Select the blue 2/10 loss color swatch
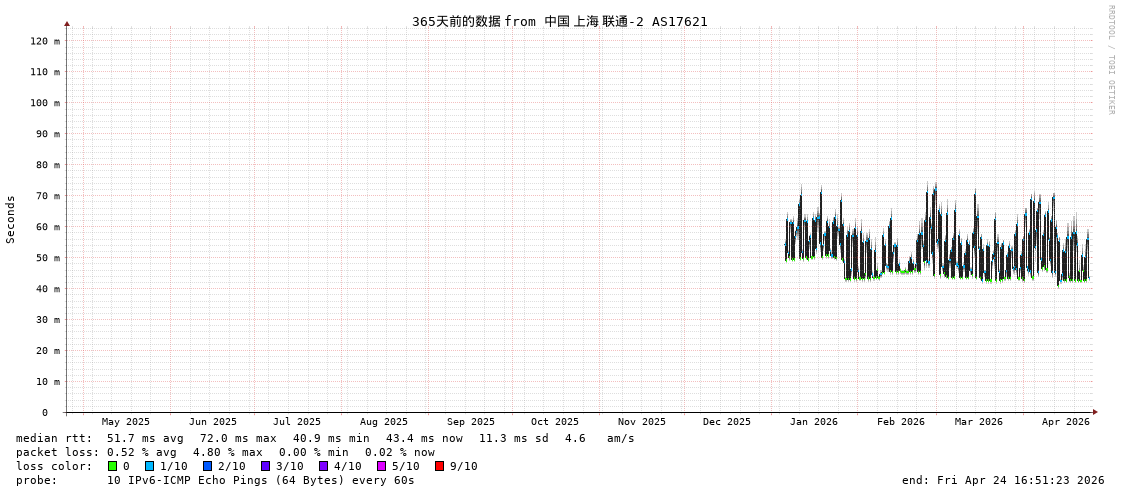1121x494 pixels. [x=208, y=466]
